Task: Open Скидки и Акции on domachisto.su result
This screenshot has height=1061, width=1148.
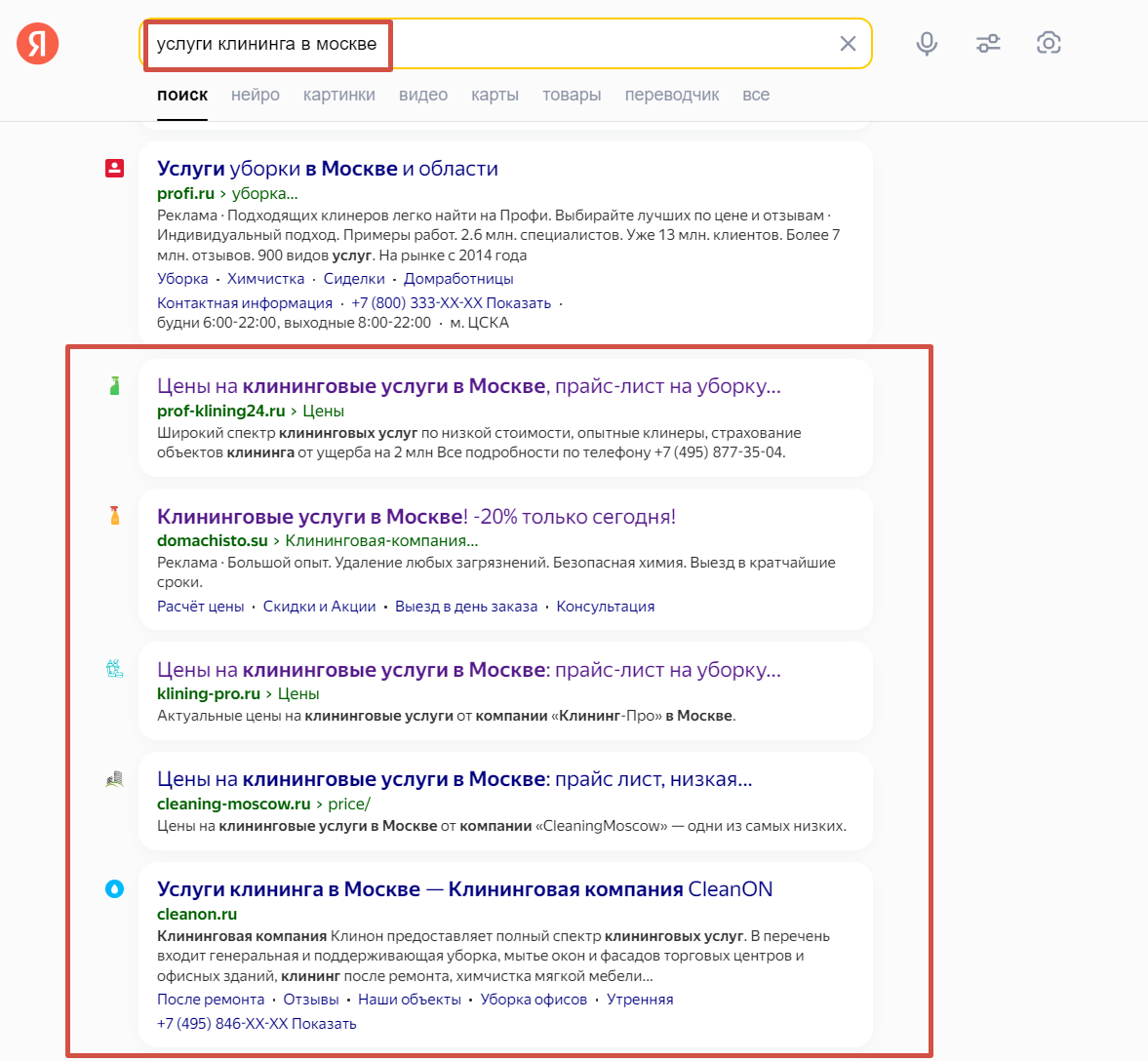Action: pos(319,605)
